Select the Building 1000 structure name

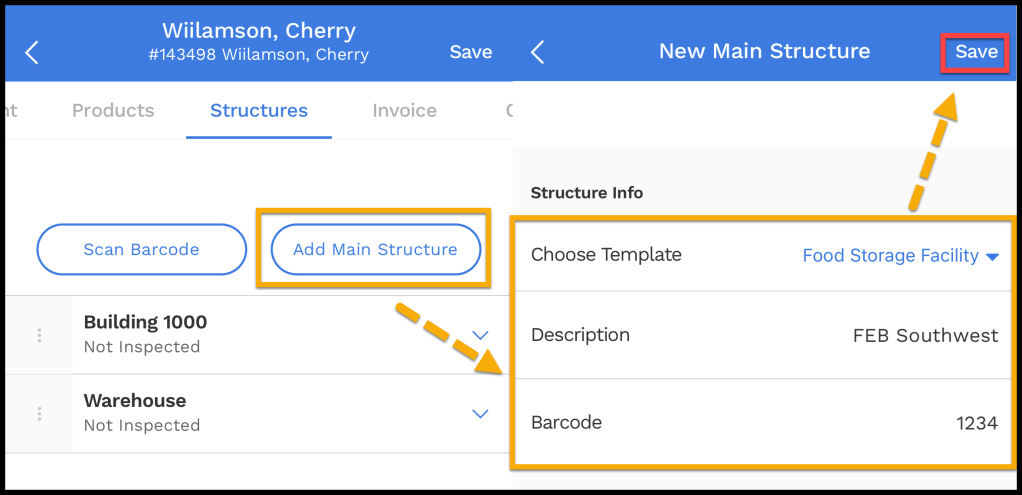[x=145, y=323]
